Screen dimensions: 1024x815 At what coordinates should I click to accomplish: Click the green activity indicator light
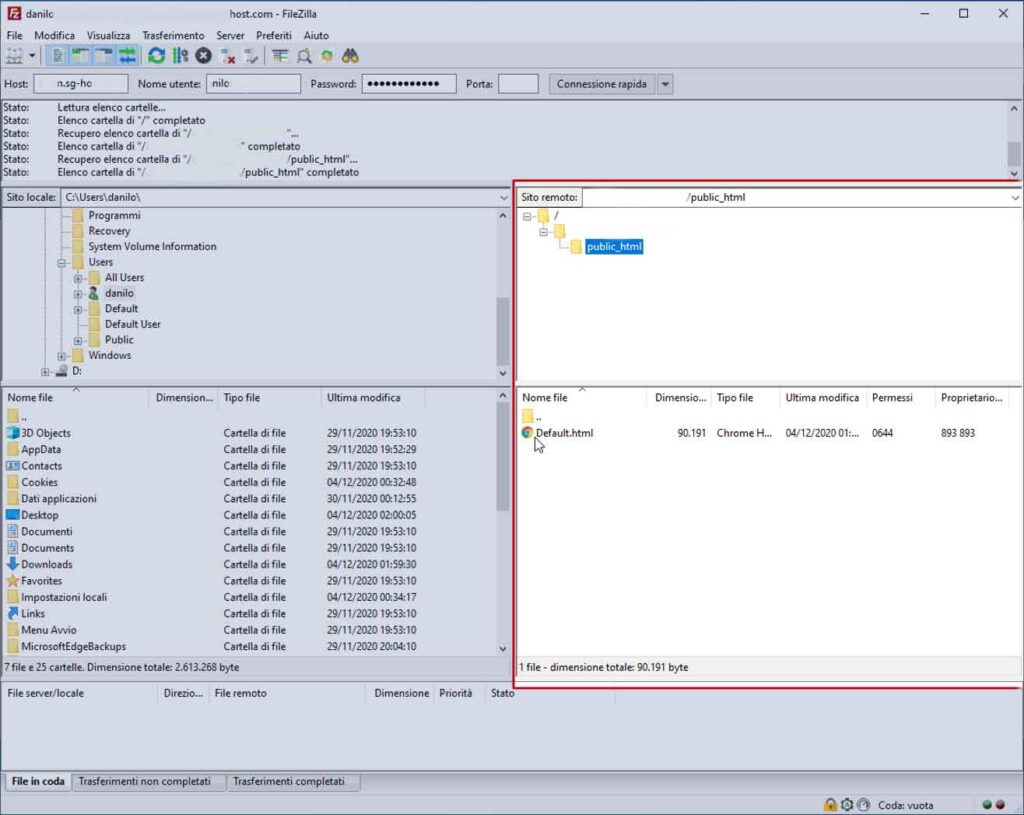click(x=987, y=805)
